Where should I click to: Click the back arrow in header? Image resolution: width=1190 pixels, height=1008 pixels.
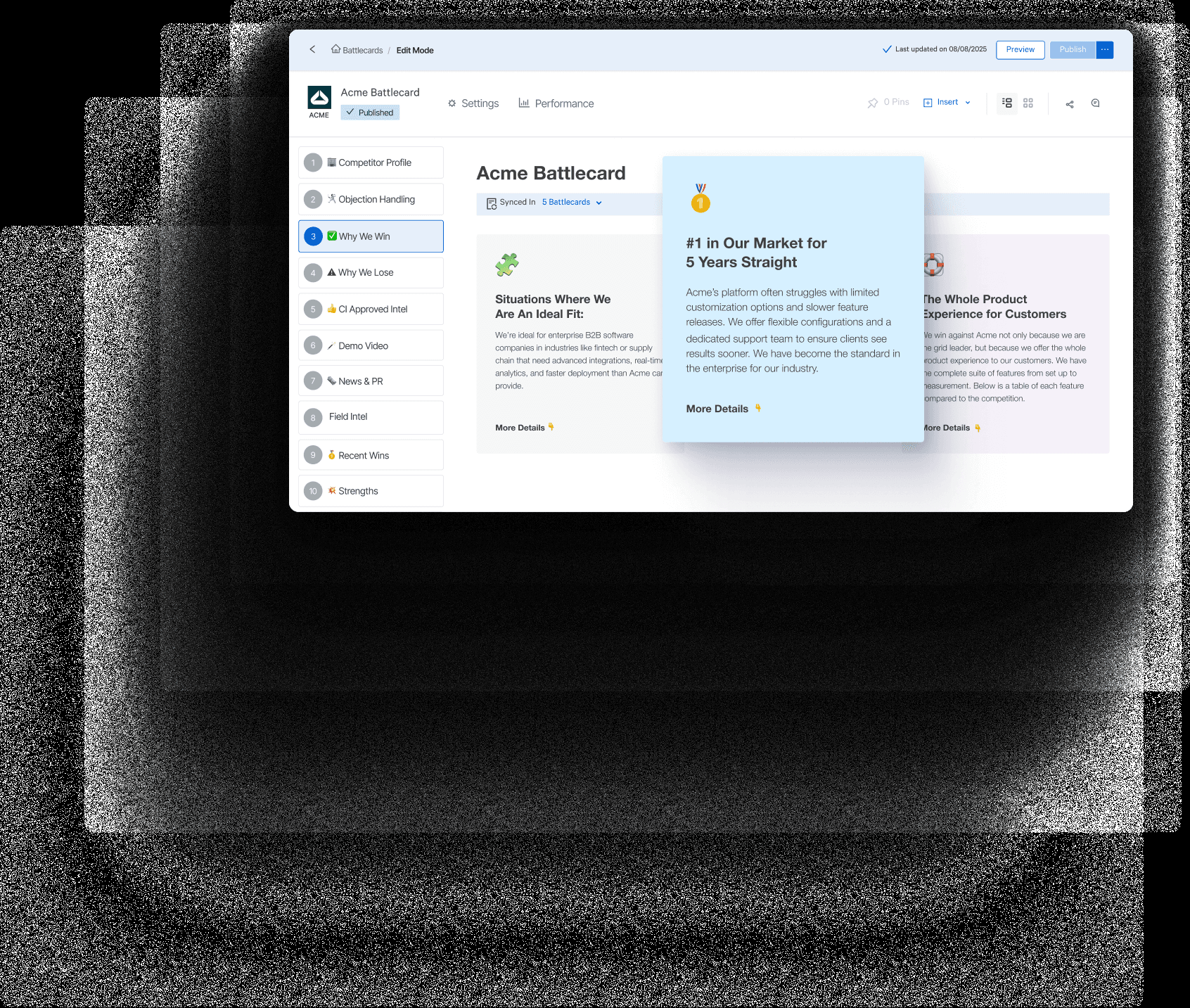(x=312, y=49)
